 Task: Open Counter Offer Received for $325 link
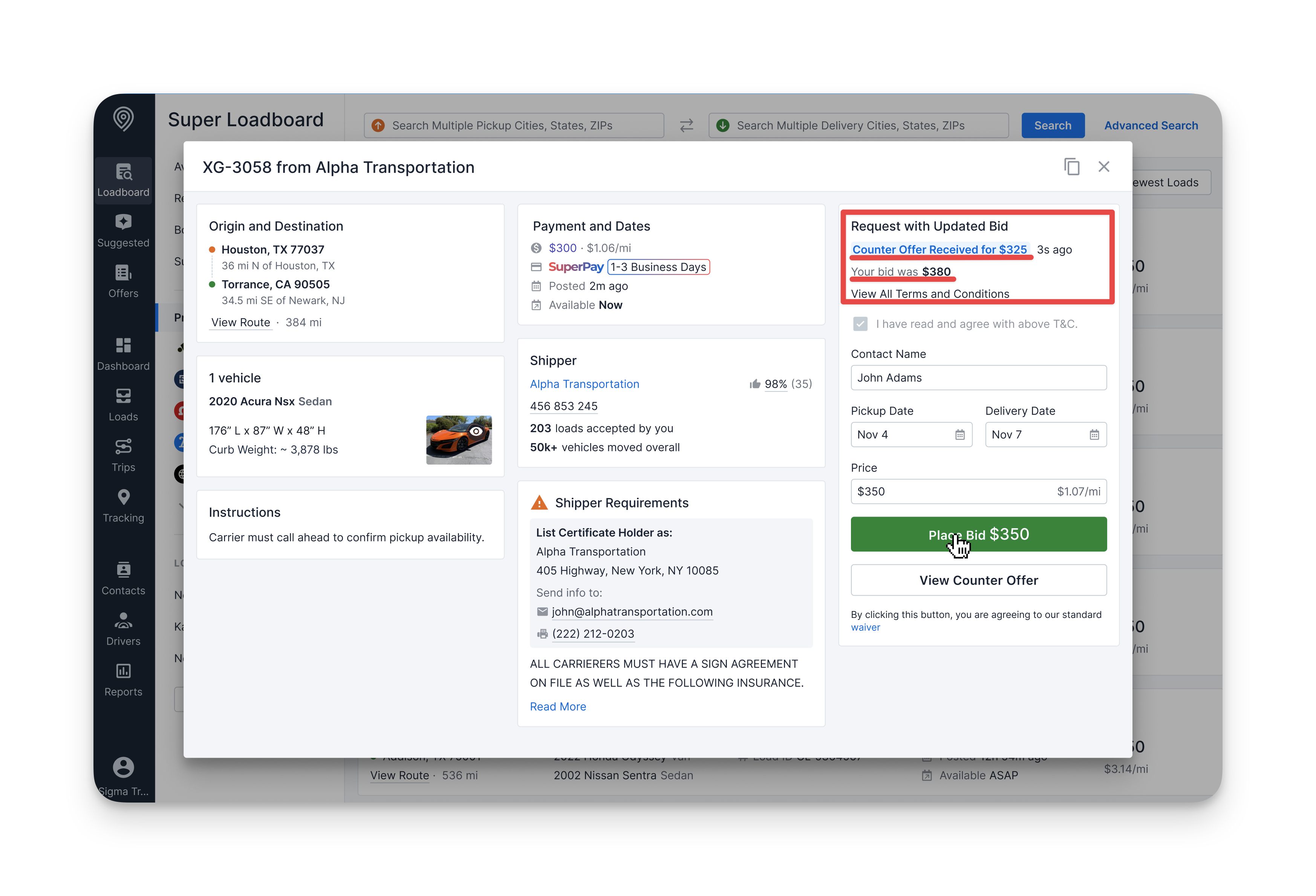coord(940,249)
